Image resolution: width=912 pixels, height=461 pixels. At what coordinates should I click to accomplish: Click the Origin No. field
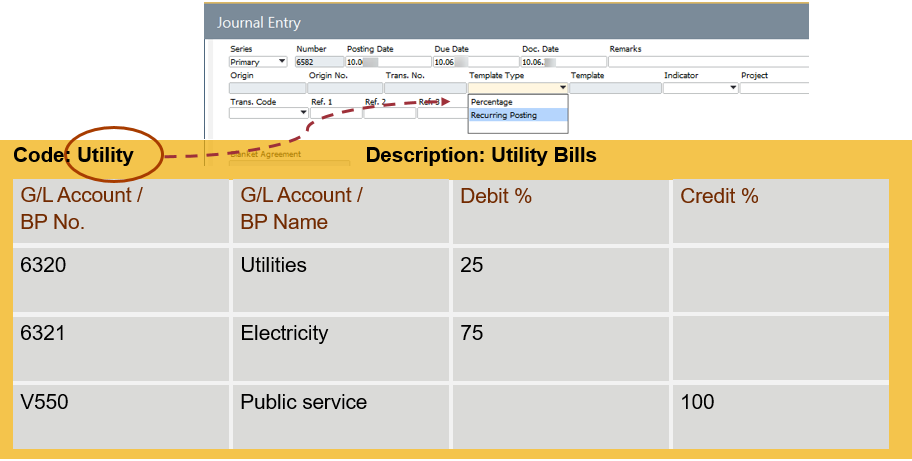345,88
